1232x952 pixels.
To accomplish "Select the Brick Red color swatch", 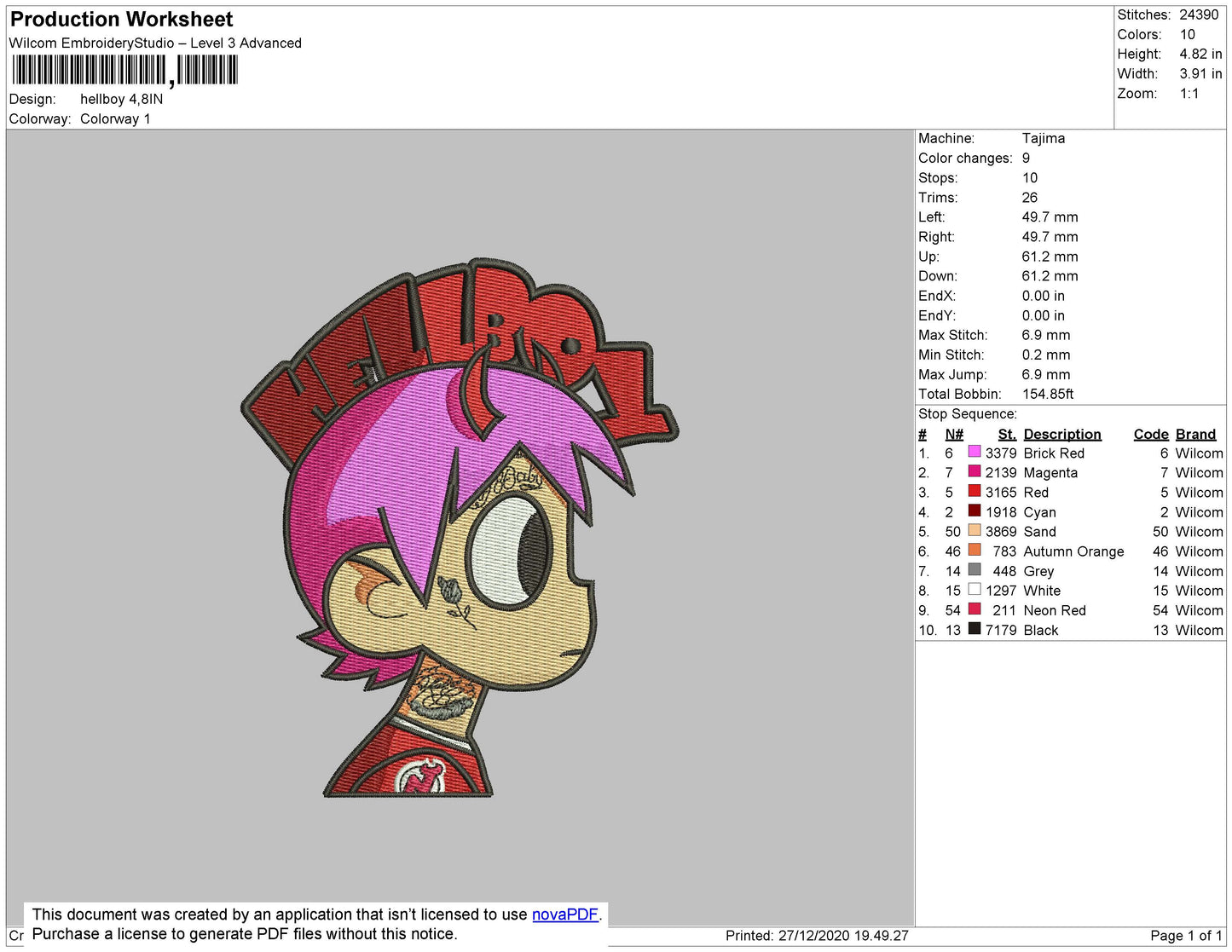I will [975, 452].
